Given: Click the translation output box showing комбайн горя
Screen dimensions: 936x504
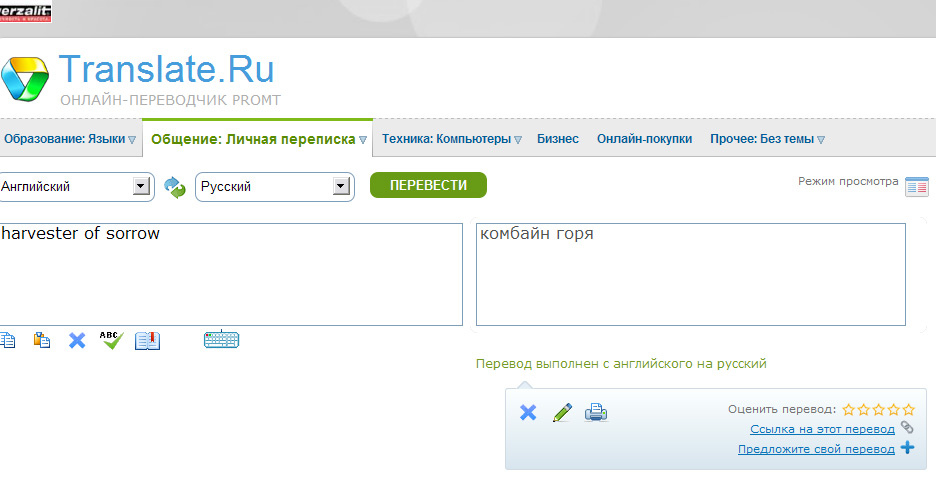Looking at the screenshot, I should pyautogui.click(x=691, y=275).
